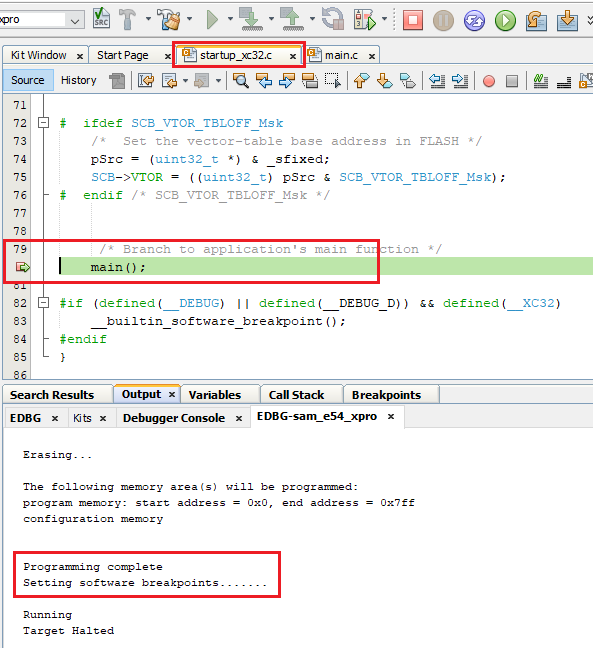Toggle Highlight Search icon

click(310, 80)
